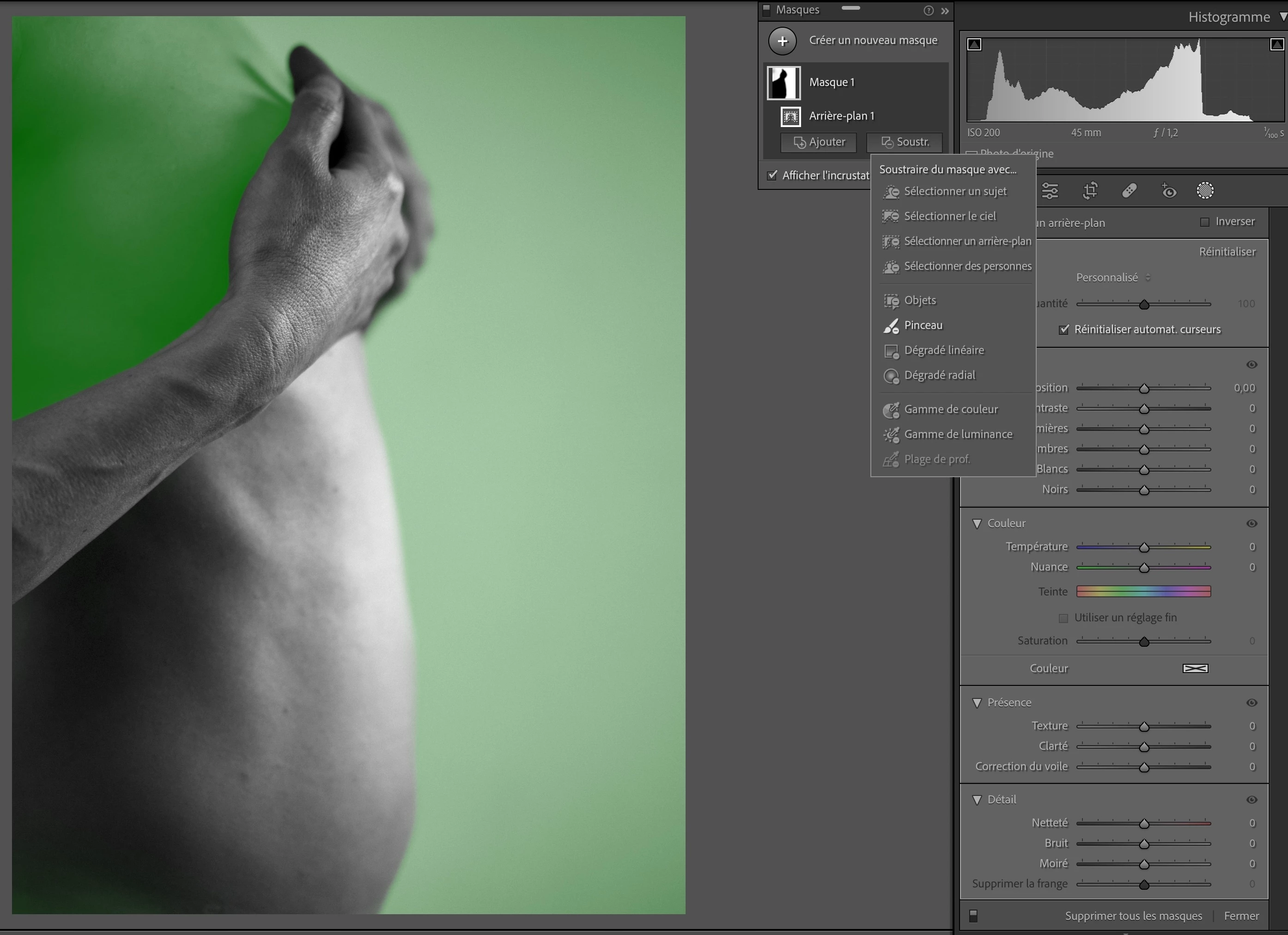Open the masks panel help icon
The height and width of the screenshot is (935, 1288).
point(929,11)
